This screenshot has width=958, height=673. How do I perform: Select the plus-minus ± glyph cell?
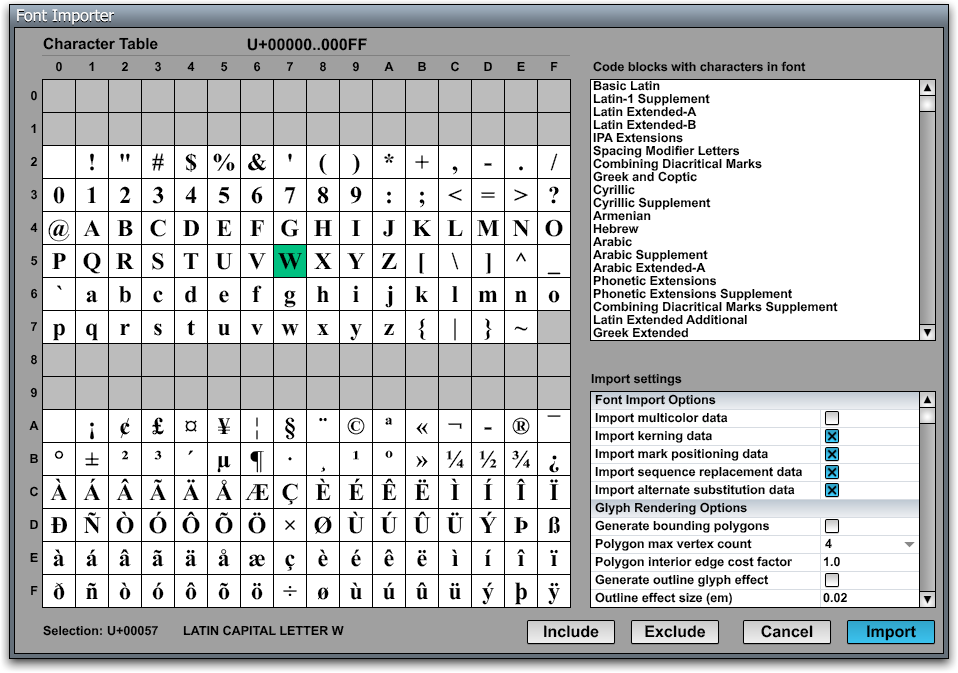tap(92, 459)
